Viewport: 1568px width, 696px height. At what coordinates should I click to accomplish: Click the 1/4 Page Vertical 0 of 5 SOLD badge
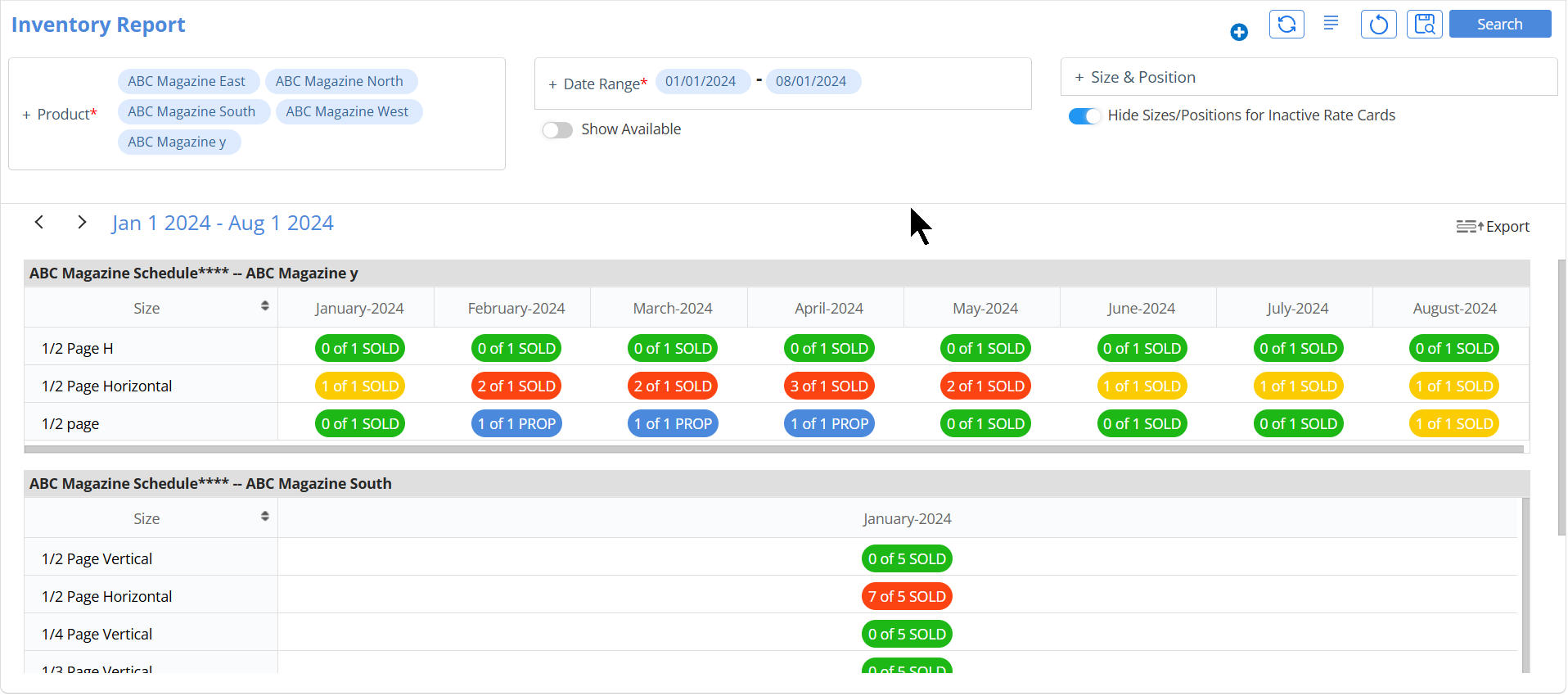click(907, 634)
